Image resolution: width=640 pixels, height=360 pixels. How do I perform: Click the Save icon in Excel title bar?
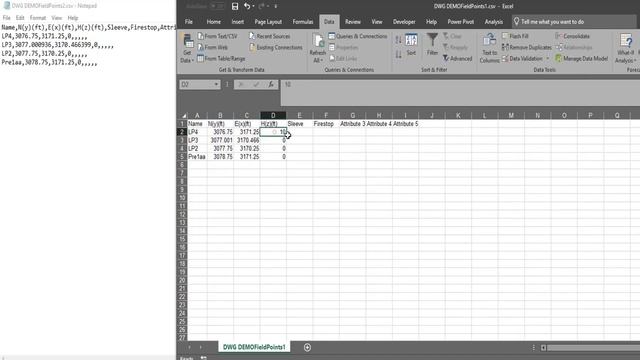pyautogui.click(x=235, y=6)
